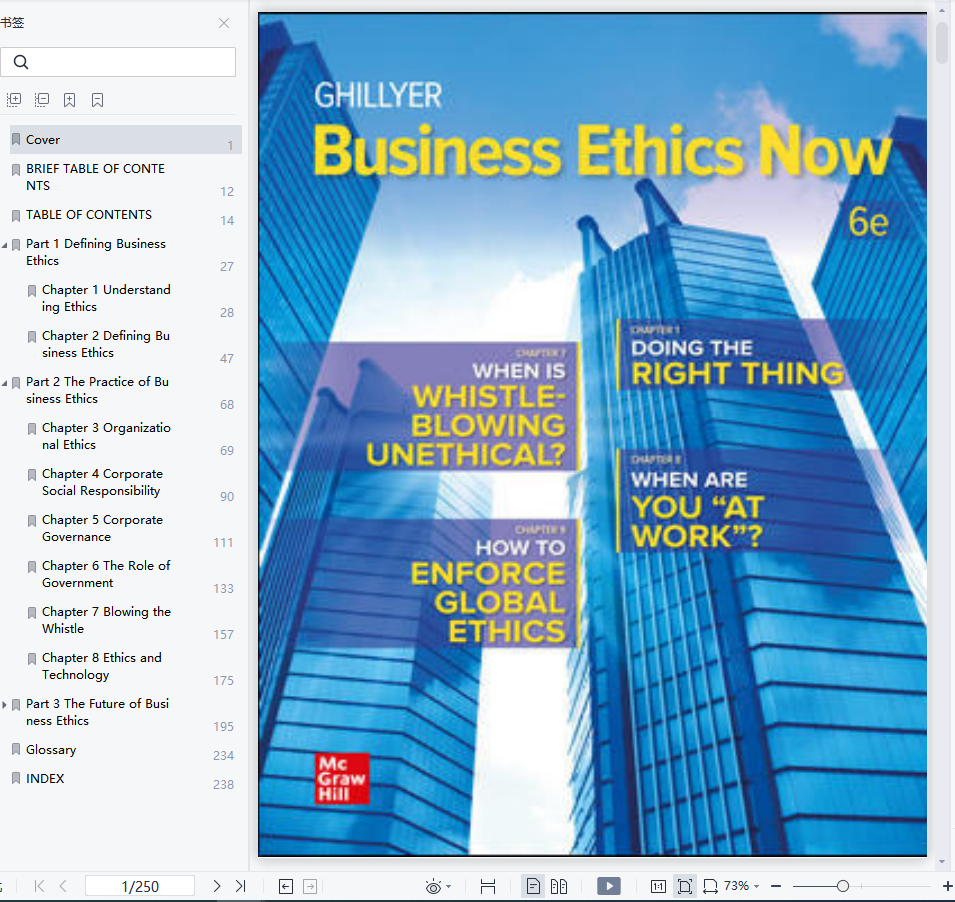The height and width of the screenshot is (902, 955).
Task: Open Chapter 8 Ethics and Technology
Action: [x=102, y=666]
